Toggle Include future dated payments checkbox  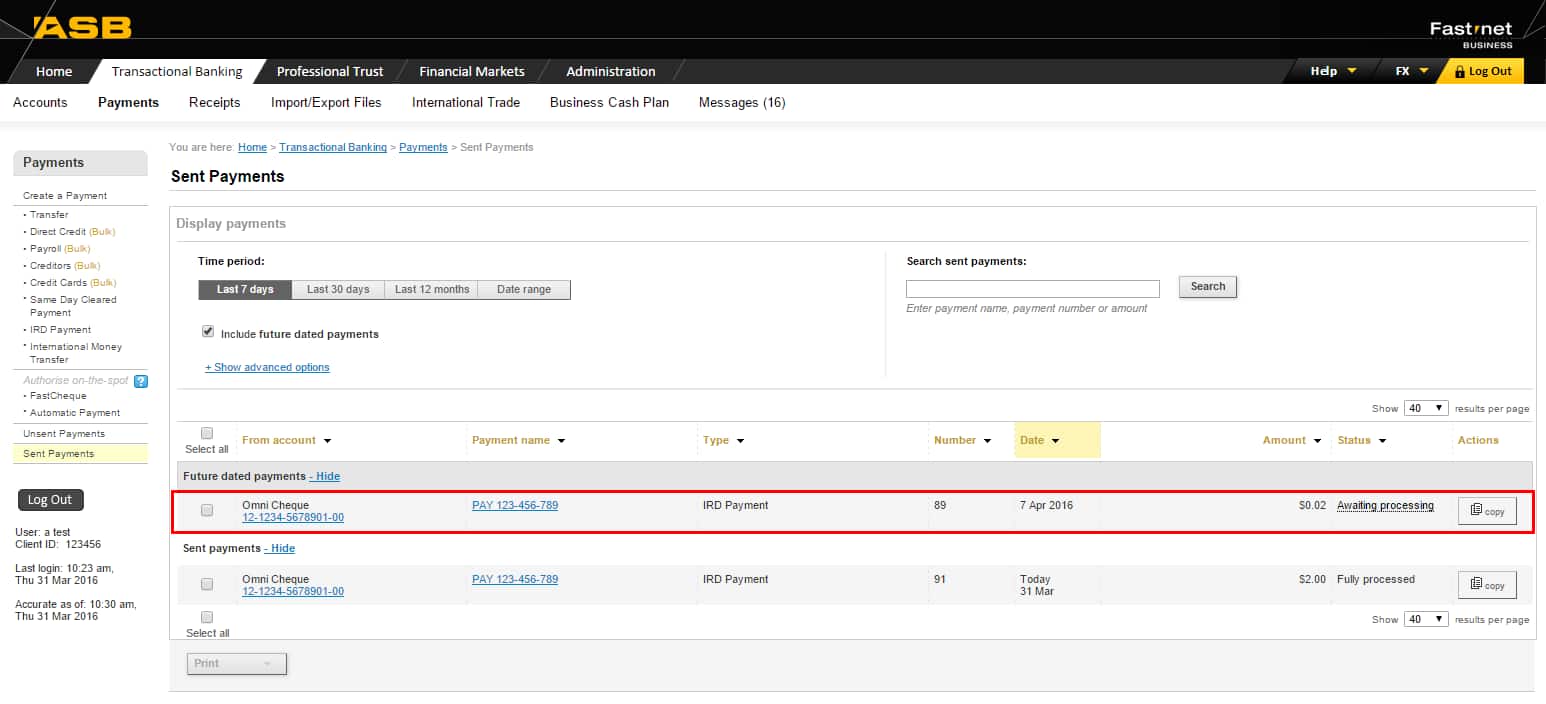coord(208,332)
